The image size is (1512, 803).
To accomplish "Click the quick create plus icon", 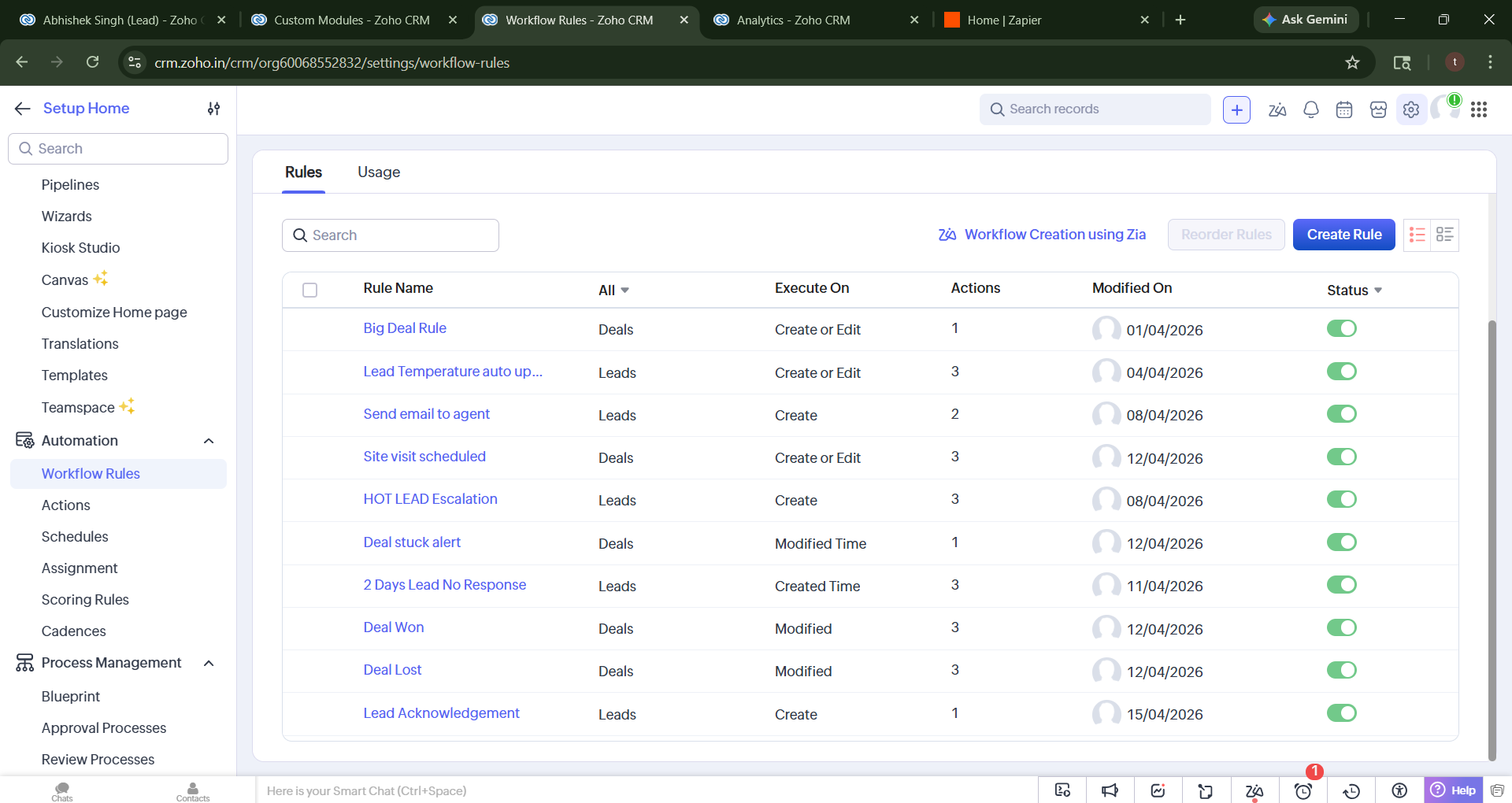I will (x=1236, y=110).
